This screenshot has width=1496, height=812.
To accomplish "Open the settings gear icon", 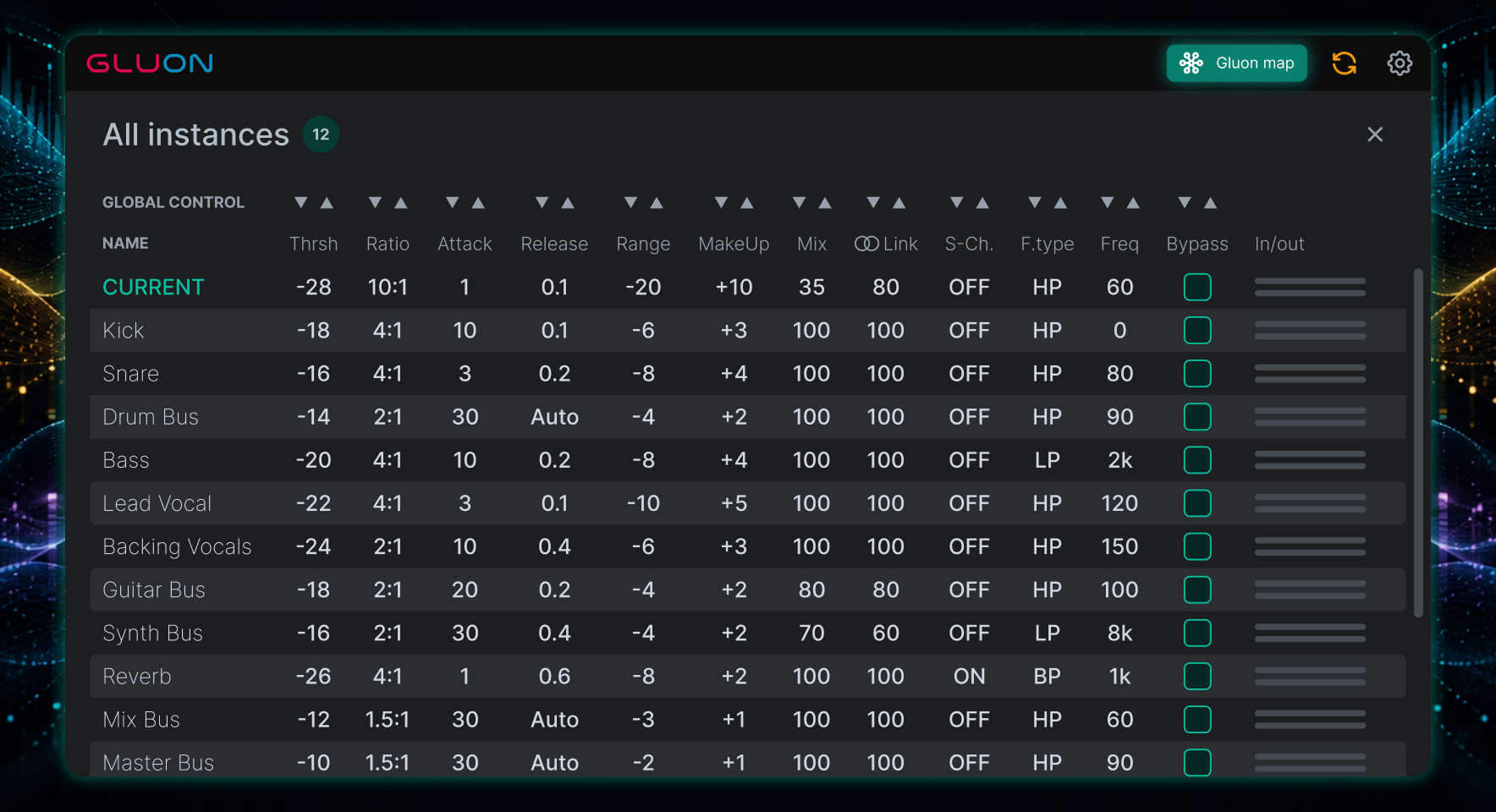I will 1400,63.
